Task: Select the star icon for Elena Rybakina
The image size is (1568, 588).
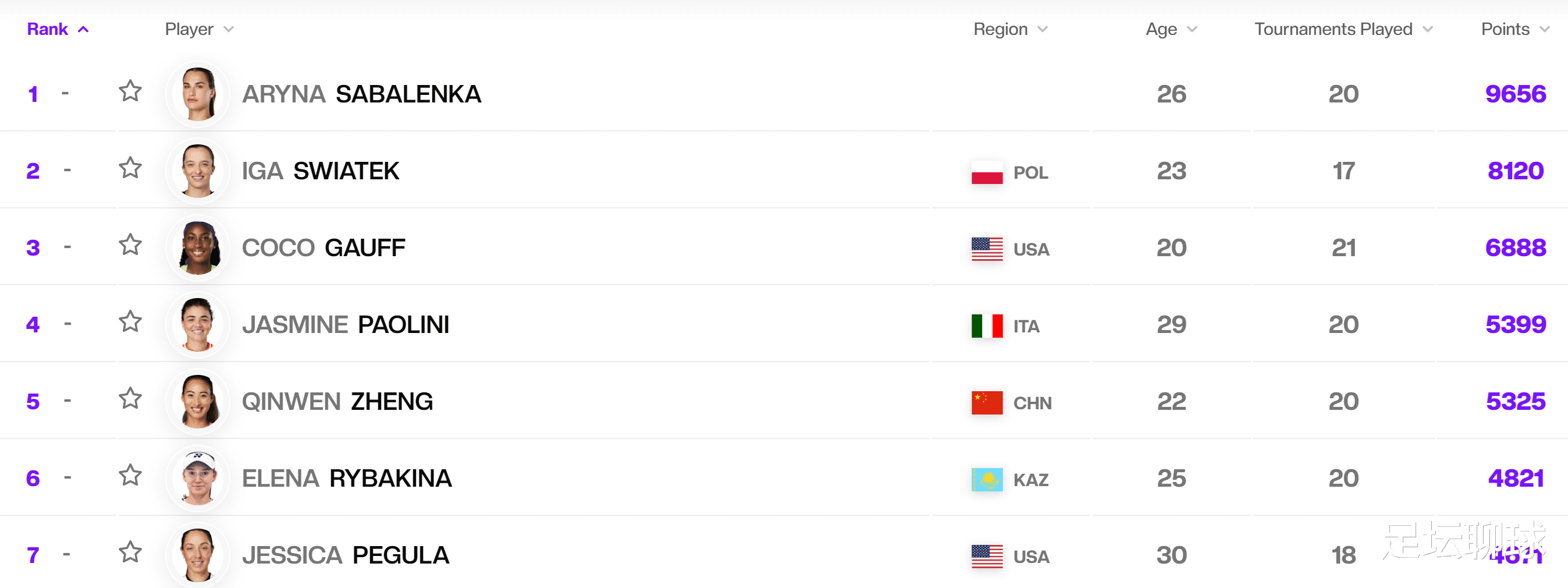Action: [130, 475]
